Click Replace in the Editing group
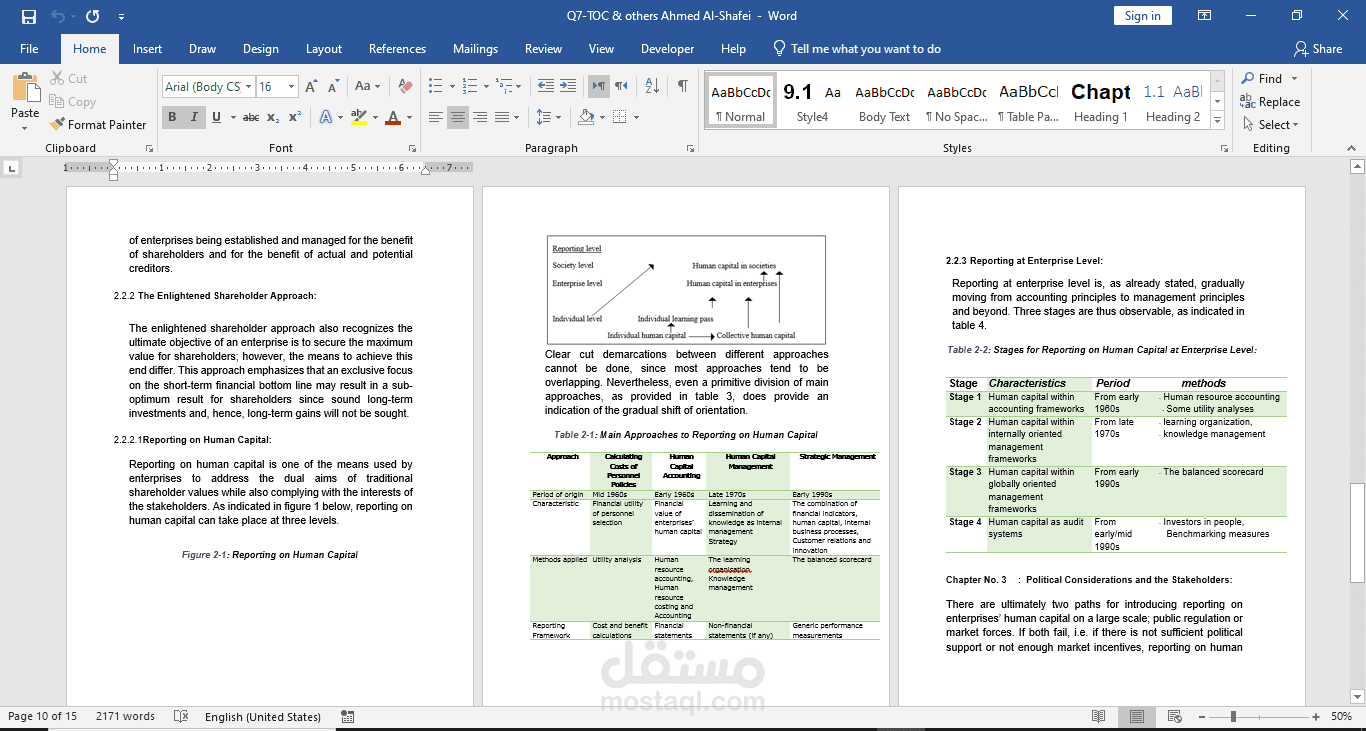Viewport: 1366px width, 731px height. tap(1270, 102)
